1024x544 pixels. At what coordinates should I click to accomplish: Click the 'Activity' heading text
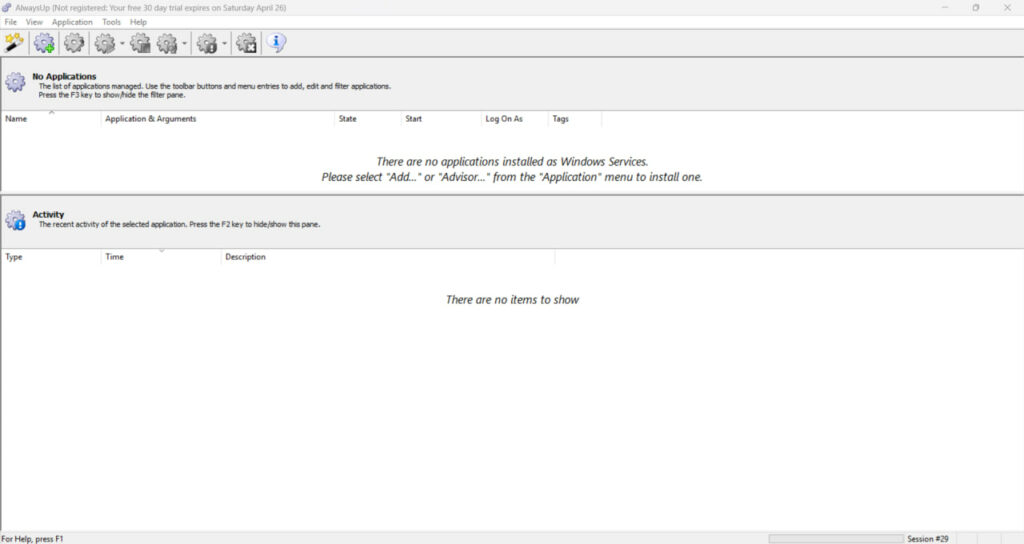[48, 214]
